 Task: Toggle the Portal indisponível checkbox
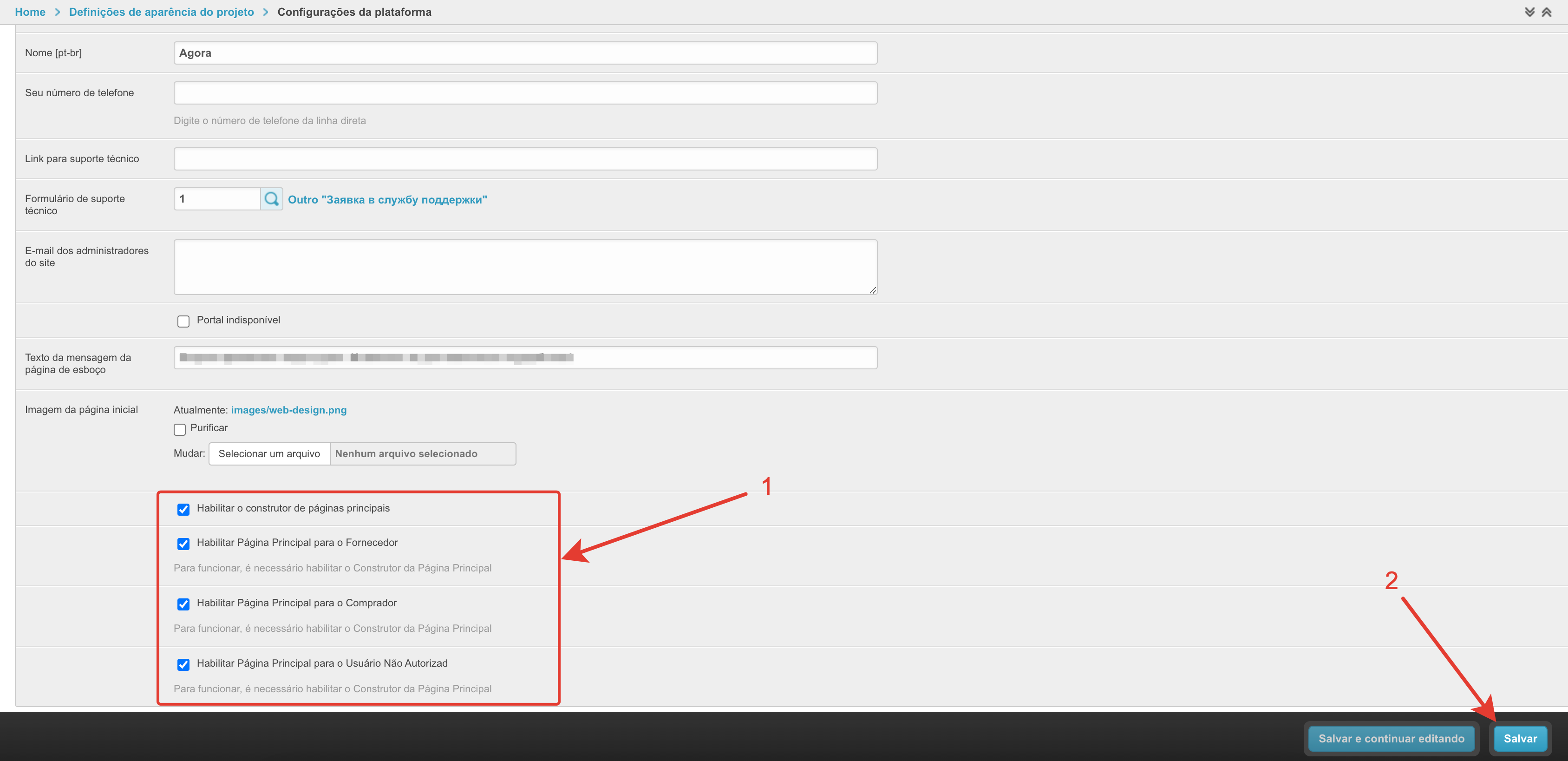(183, 321)
